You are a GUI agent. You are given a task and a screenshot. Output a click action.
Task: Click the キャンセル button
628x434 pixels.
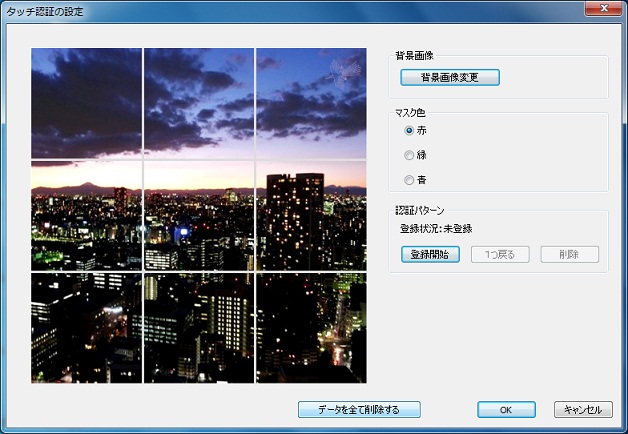pos(583,410)
